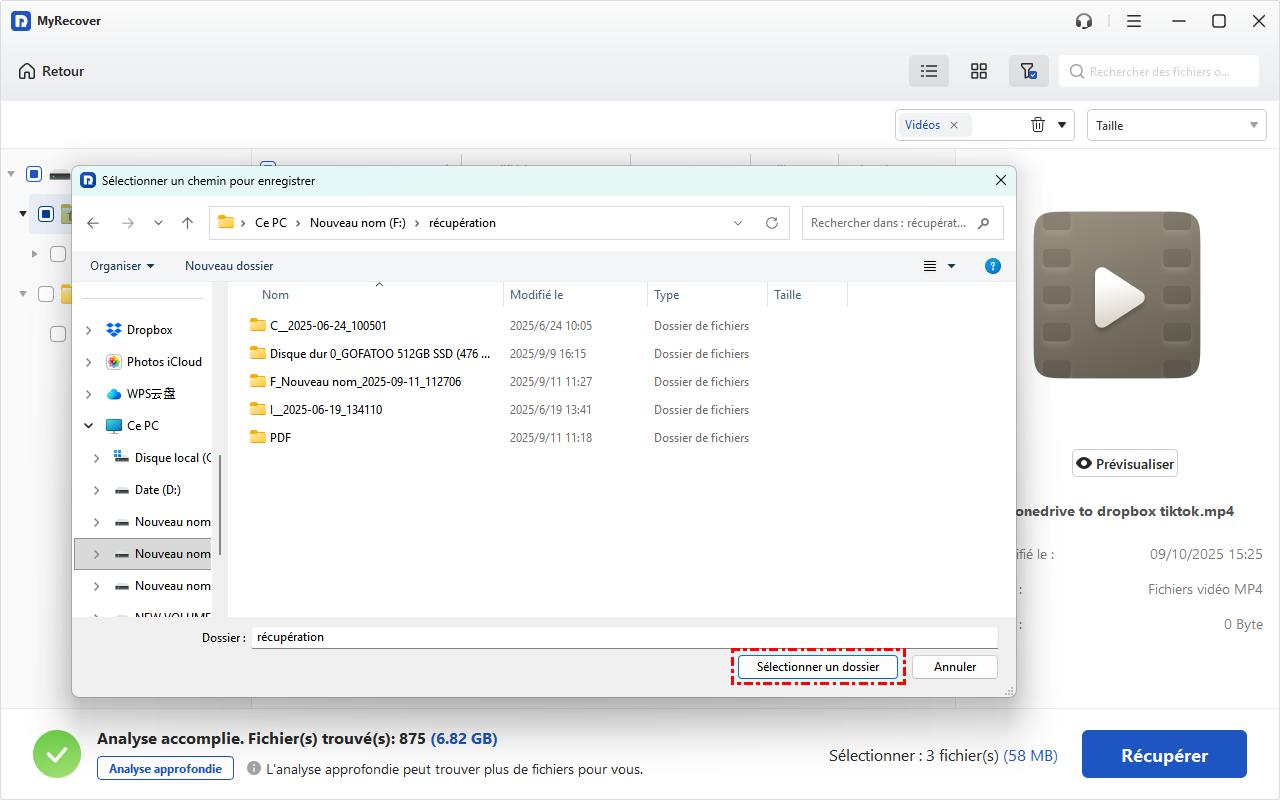Click the Sélectionner un dossier button

coord(818,667)
